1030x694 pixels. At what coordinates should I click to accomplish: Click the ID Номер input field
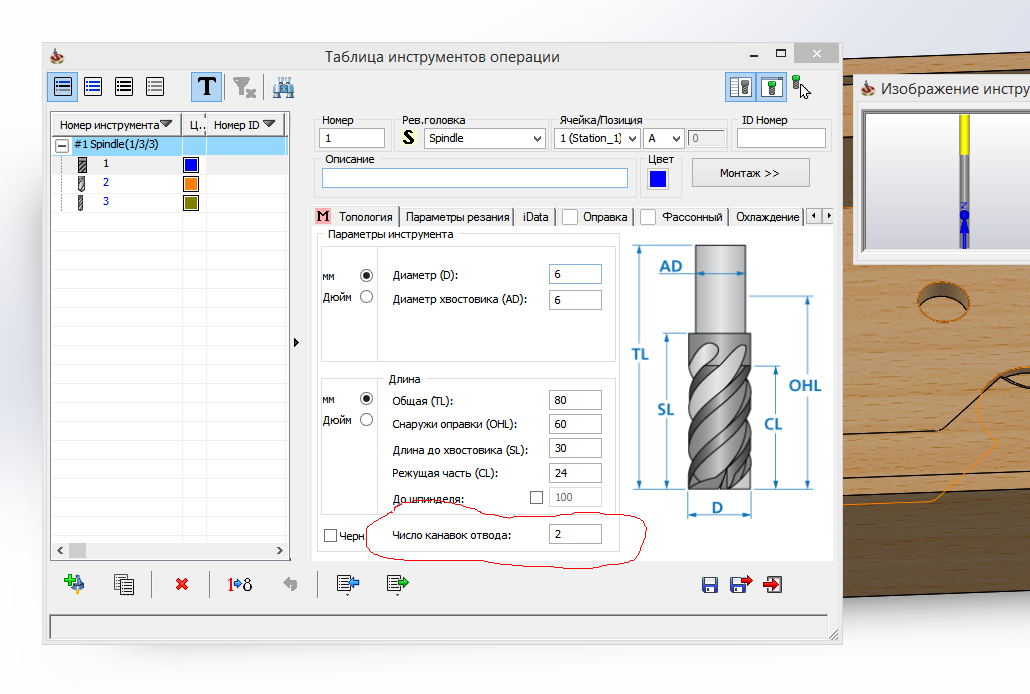781,138
